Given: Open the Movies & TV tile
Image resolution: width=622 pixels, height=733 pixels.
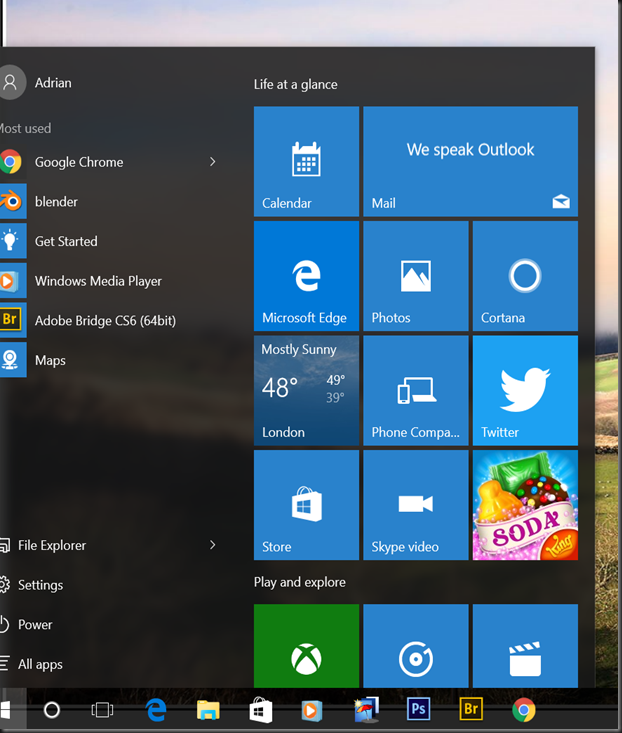Looking at the screenshot, I should 525,646.
